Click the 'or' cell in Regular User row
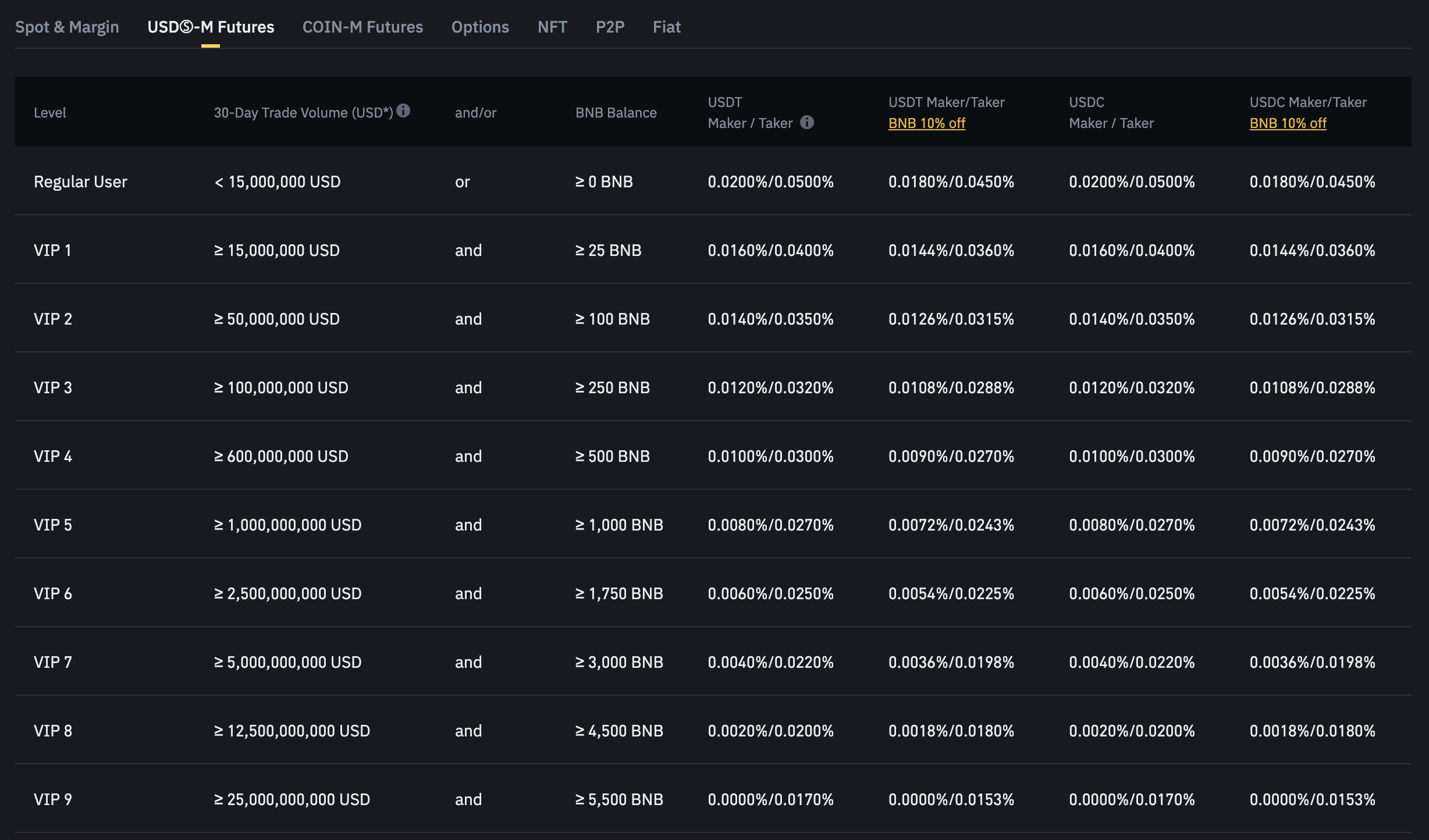The width and height of the screenshot is (1429, 840). pos(463,181)
